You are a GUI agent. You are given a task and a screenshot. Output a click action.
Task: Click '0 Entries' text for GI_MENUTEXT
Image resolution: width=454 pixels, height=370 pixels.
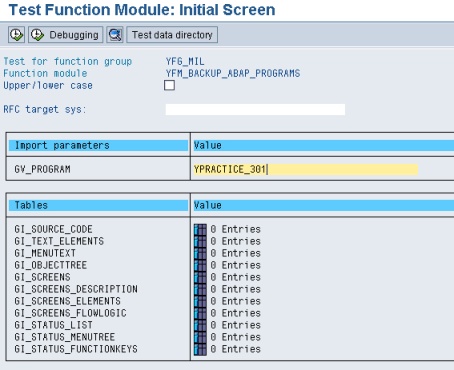(235, 253)
